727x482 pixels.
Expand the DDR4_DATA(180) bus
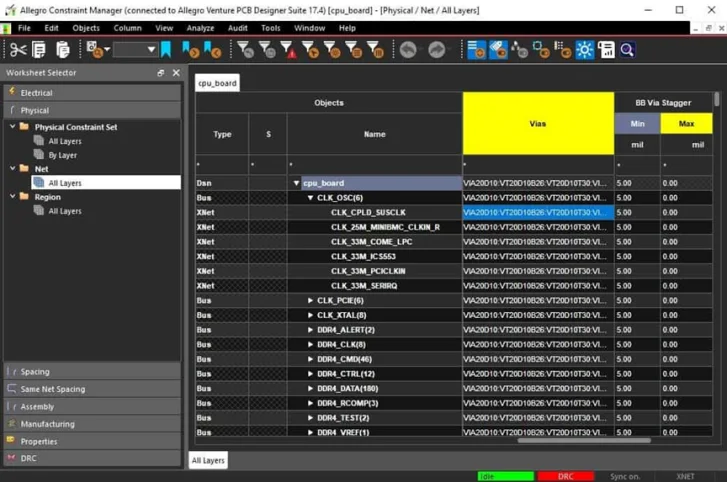[x=310, y=388]
